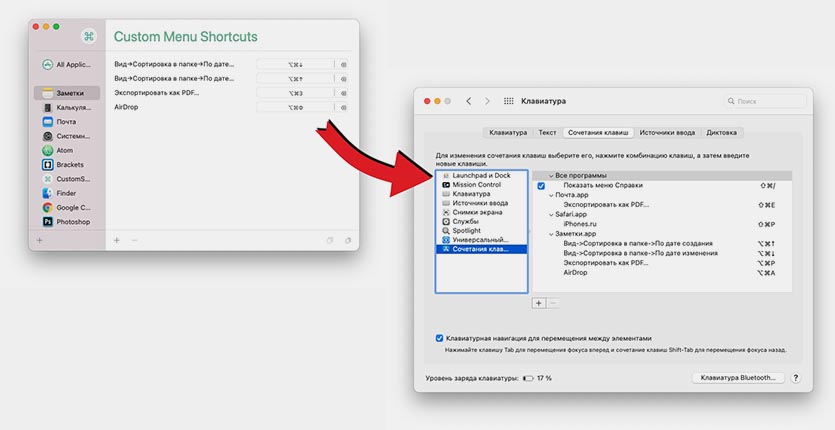Select Atom app in Custom Shortcuts sidebar
This screenshot has width=835, height=430.
[x=58, y=150]
